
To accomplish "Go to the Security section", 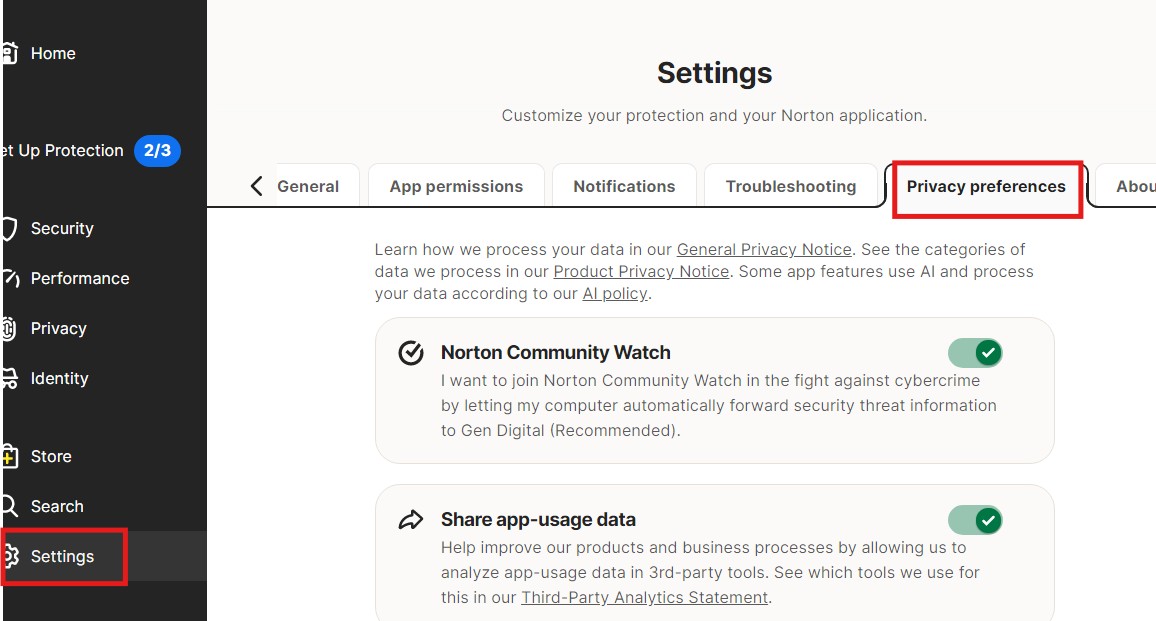I will click(x=62, y=229).
